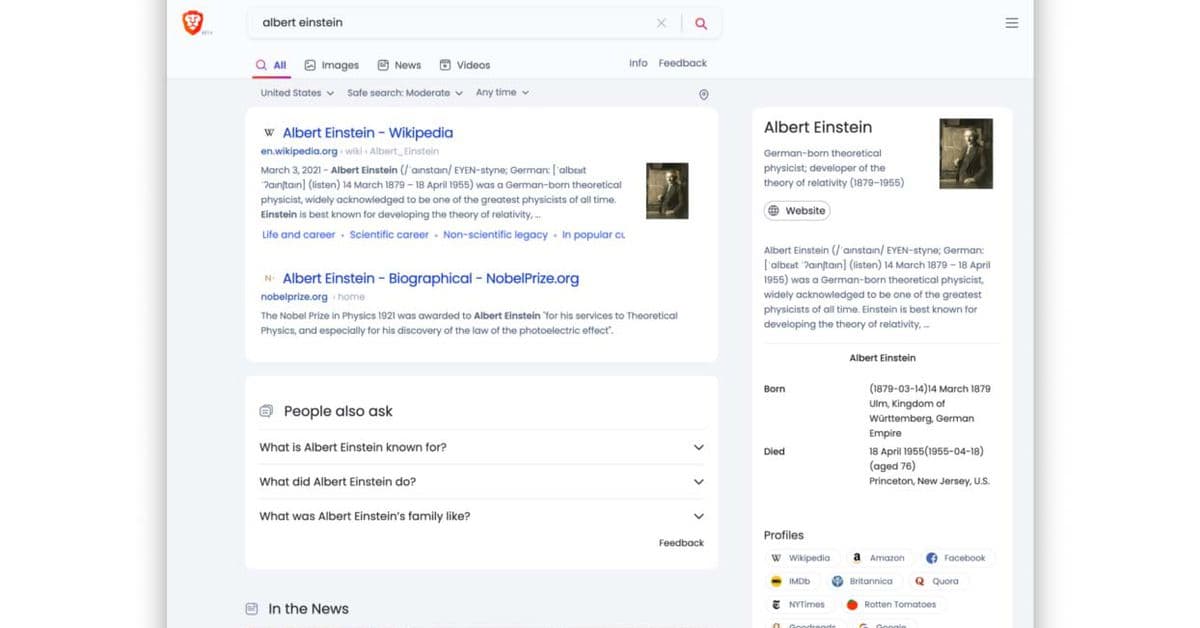Viewport: 1200px width, 628px height.
Task: Open the United States region dropdown
Action: pos(297,93)
